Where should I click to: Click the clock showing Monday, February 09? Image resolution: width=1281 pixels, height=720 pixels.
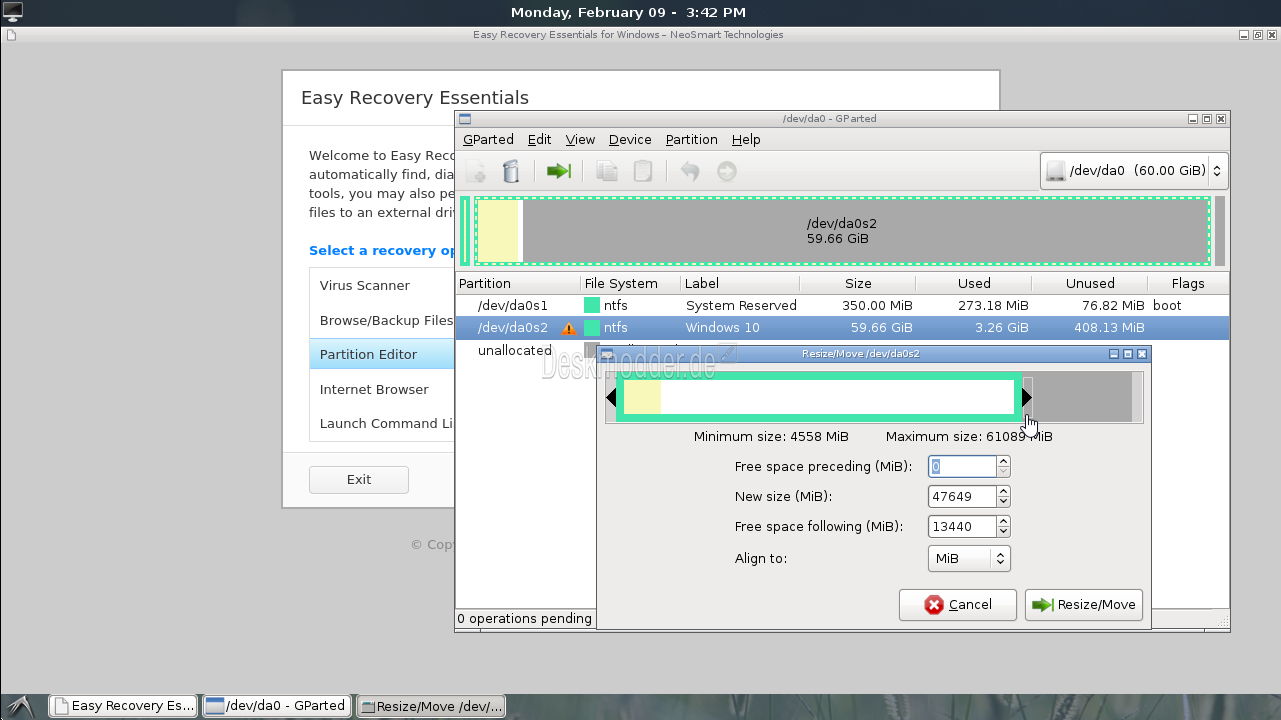tap(628, 12)
